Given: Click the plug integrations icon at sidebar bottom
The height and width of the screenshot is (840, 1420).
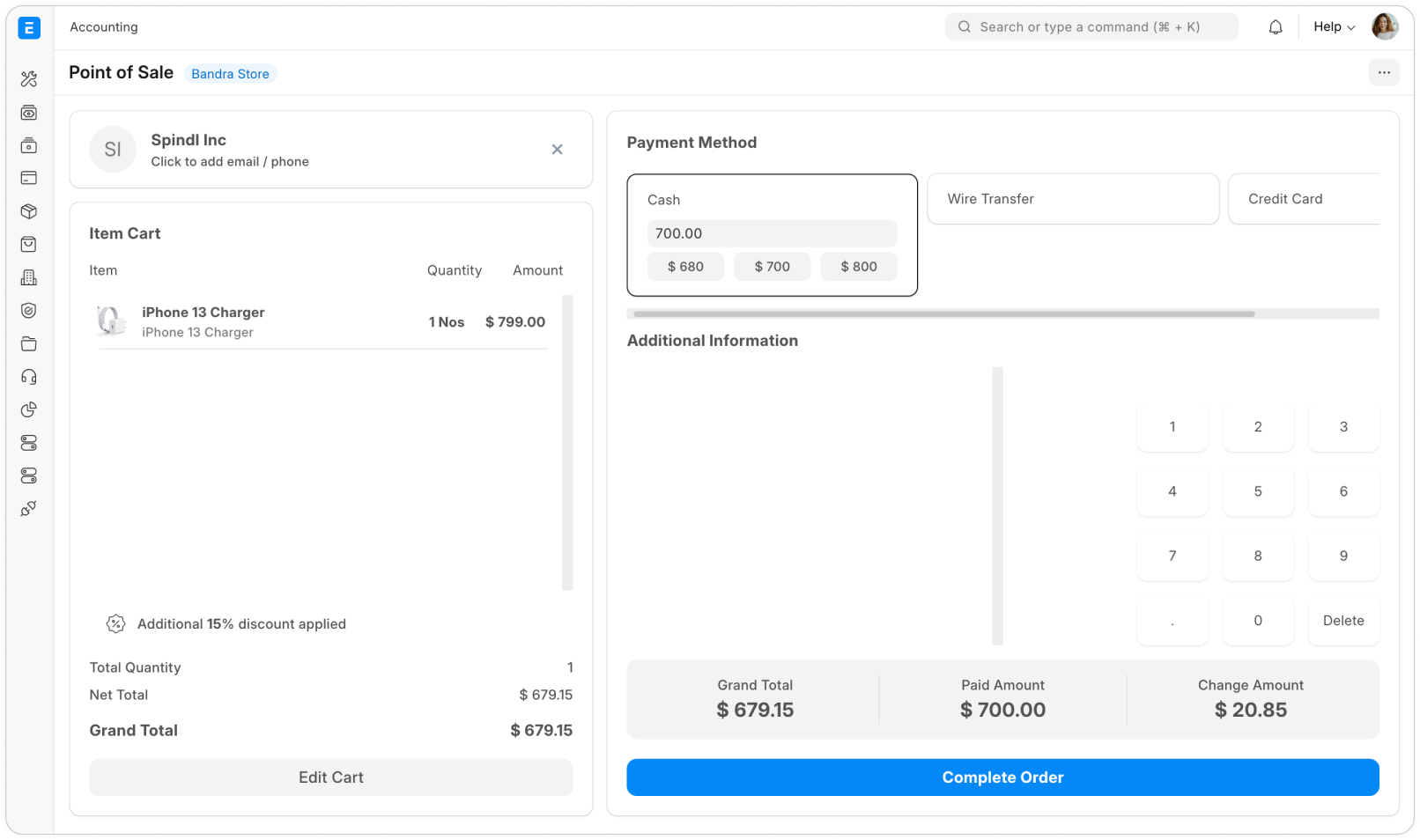Looking at the screenshot, I should pyautogui.click(x=29, y=508).
